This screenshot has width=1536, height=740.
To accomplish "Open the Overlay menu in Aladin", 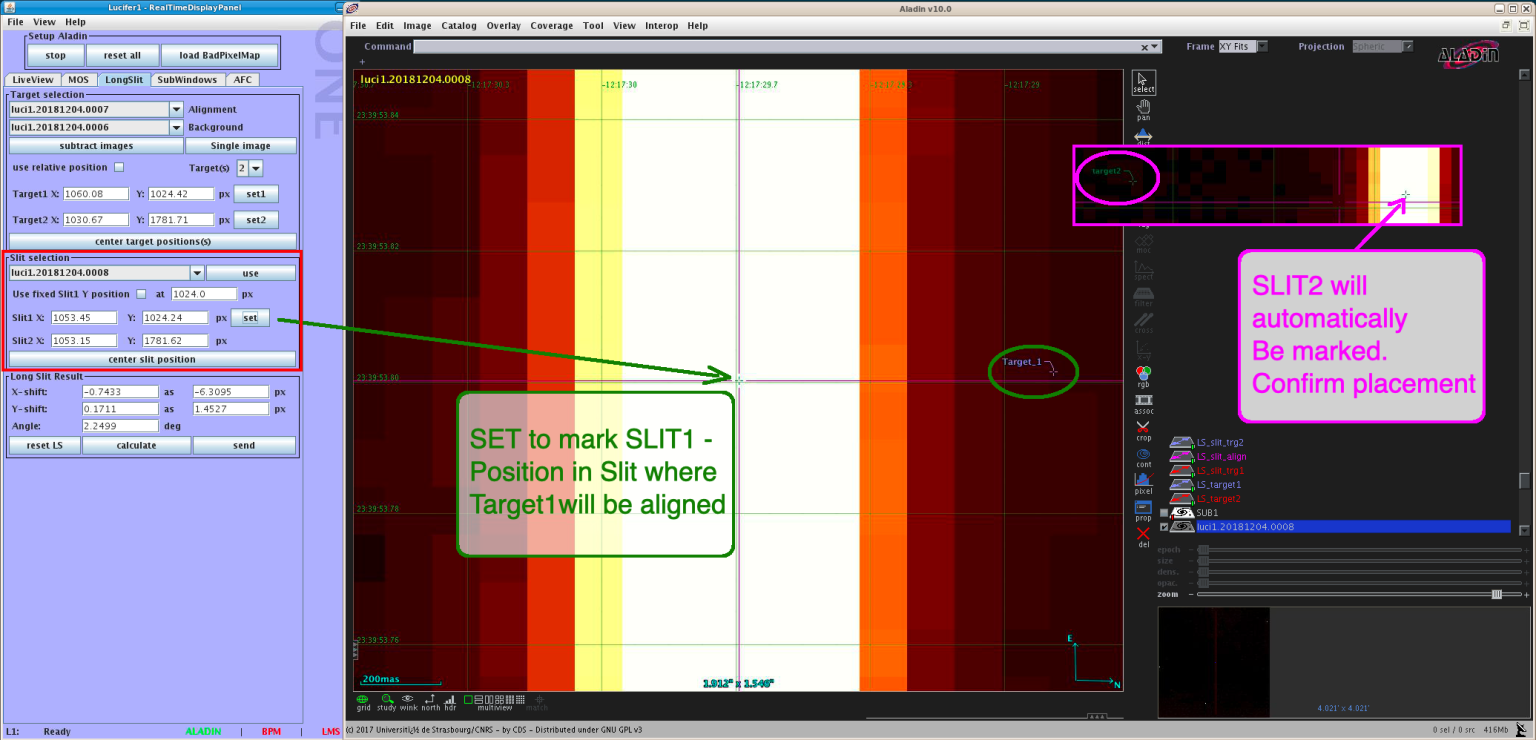I will point(504,26).
